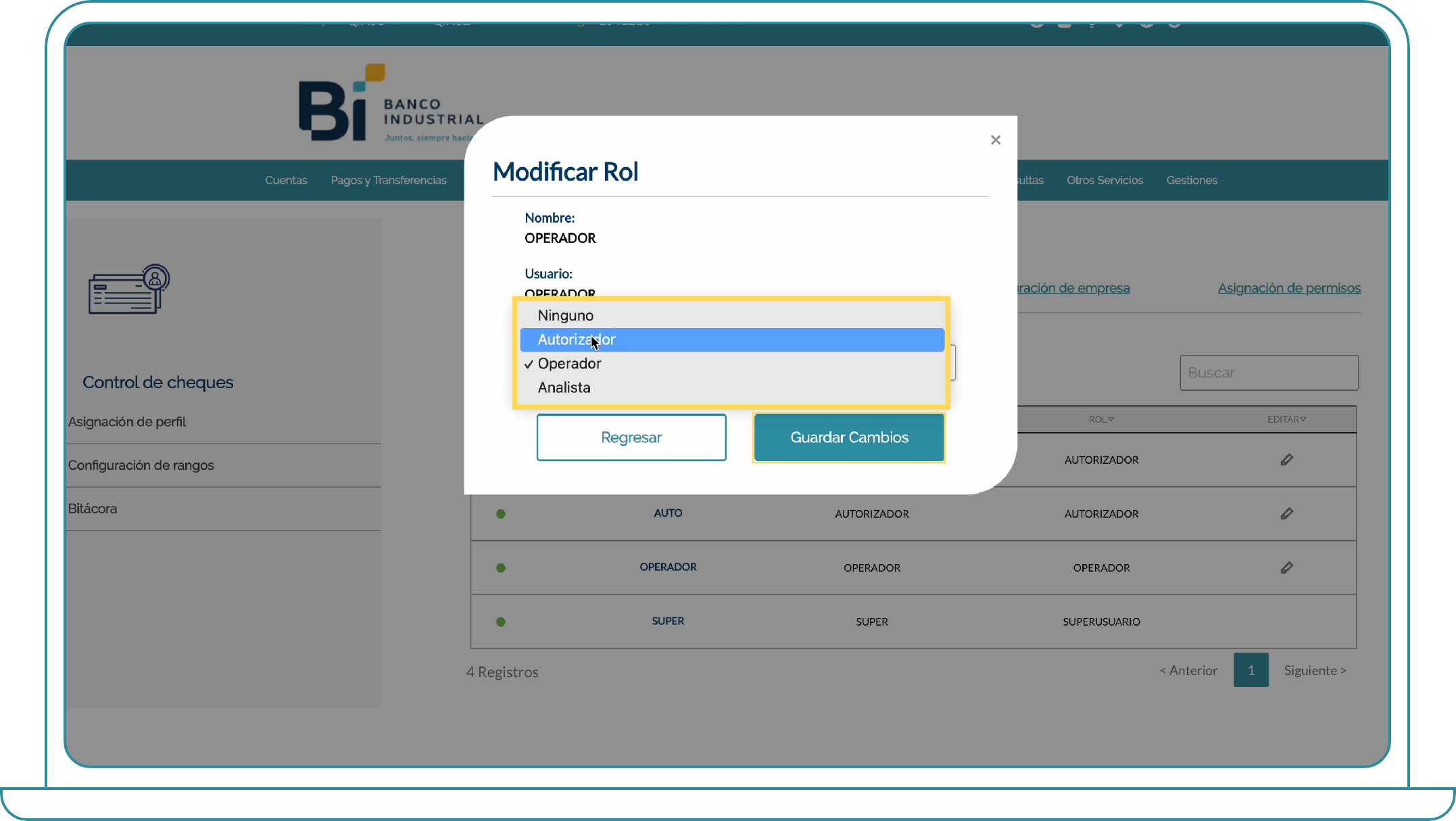Open Pagos y Transferencias menu
The image size is (1456, 821).
point(389,180)
